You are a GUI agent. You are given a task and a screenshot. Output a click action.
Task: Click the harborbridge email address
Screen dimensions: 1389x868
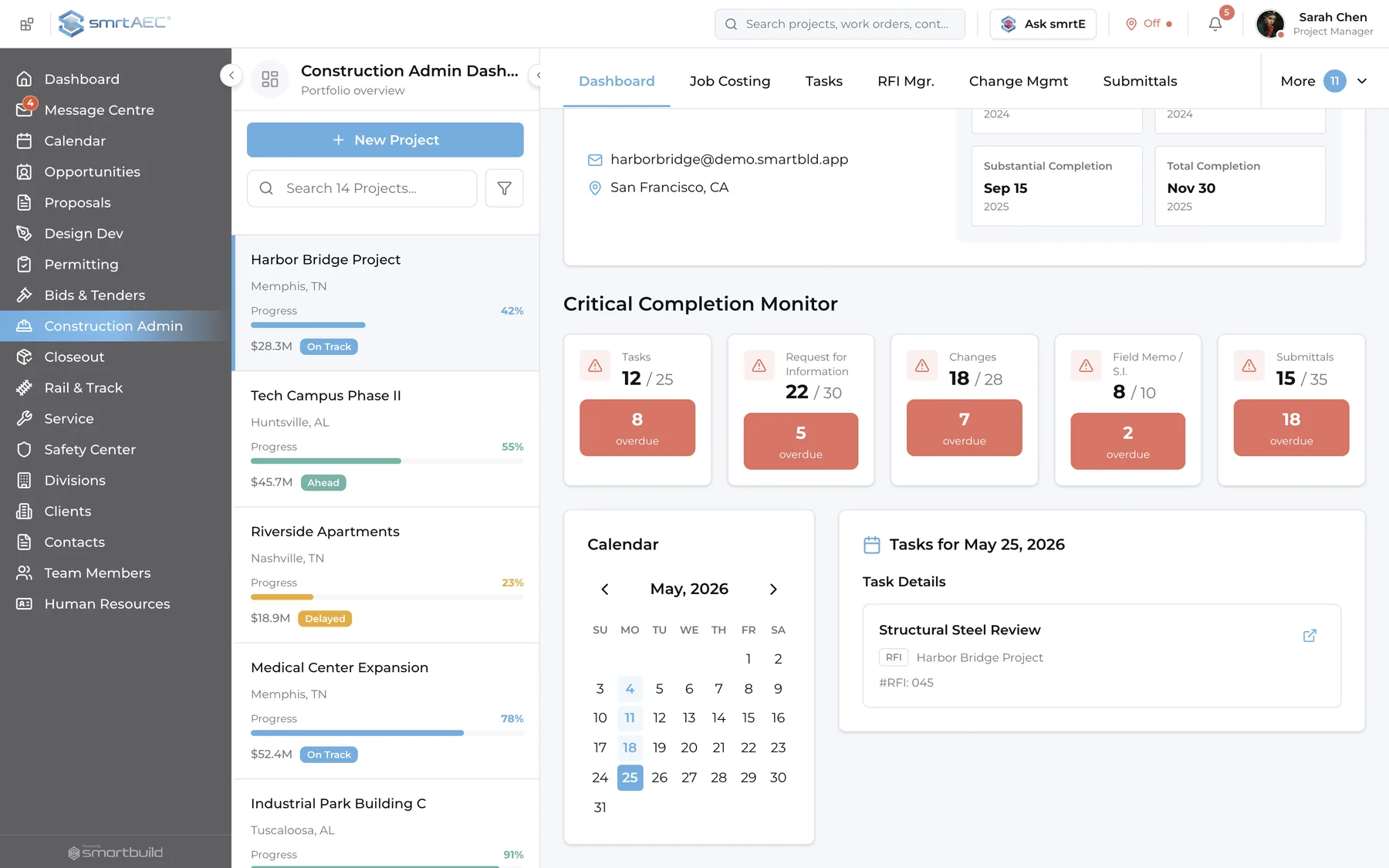coord(729,159)
